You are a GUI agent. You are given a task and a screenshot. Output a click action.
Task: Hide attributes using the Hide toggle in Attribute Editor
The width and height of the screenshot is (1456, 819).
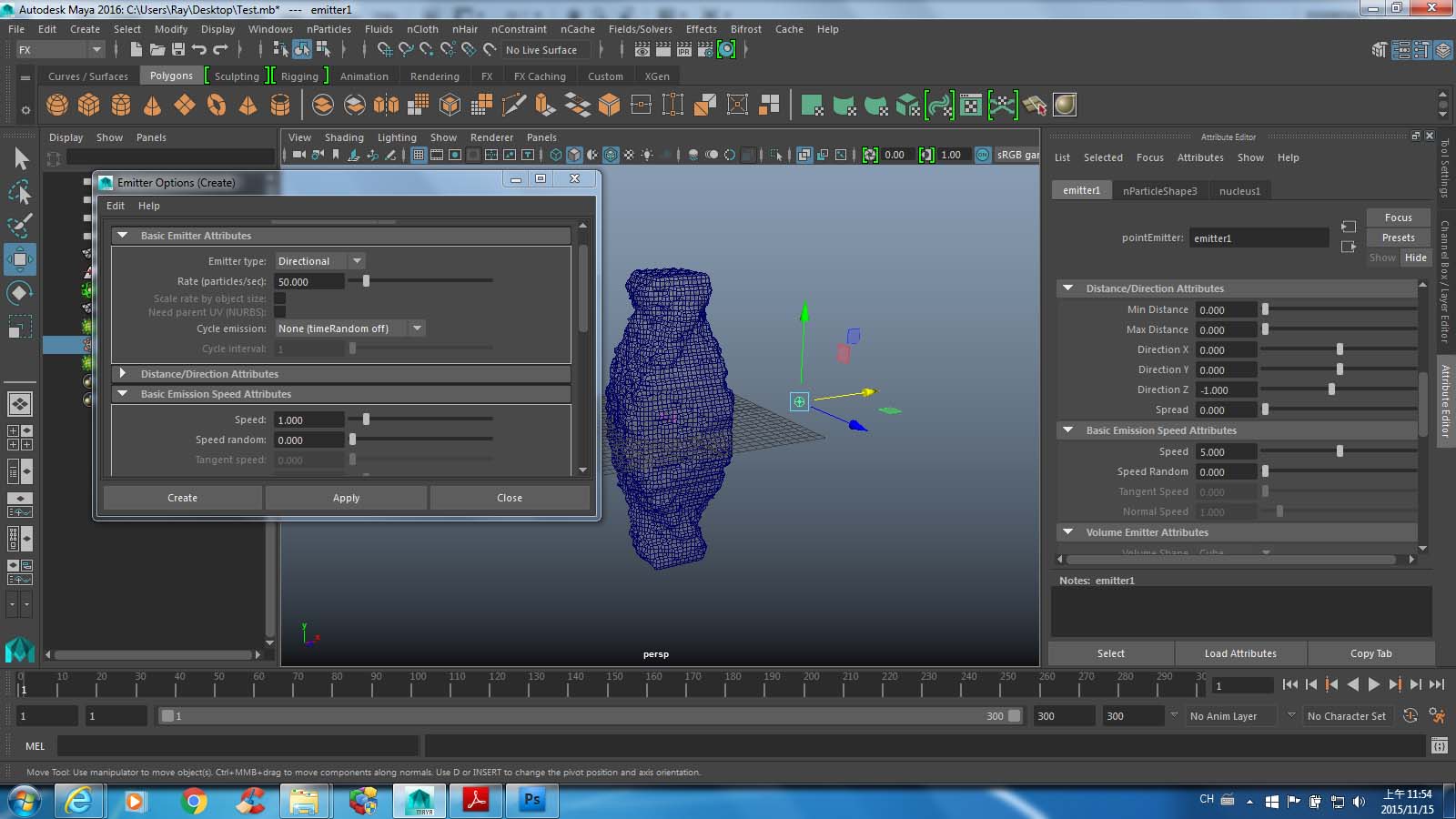point(1416,258)
